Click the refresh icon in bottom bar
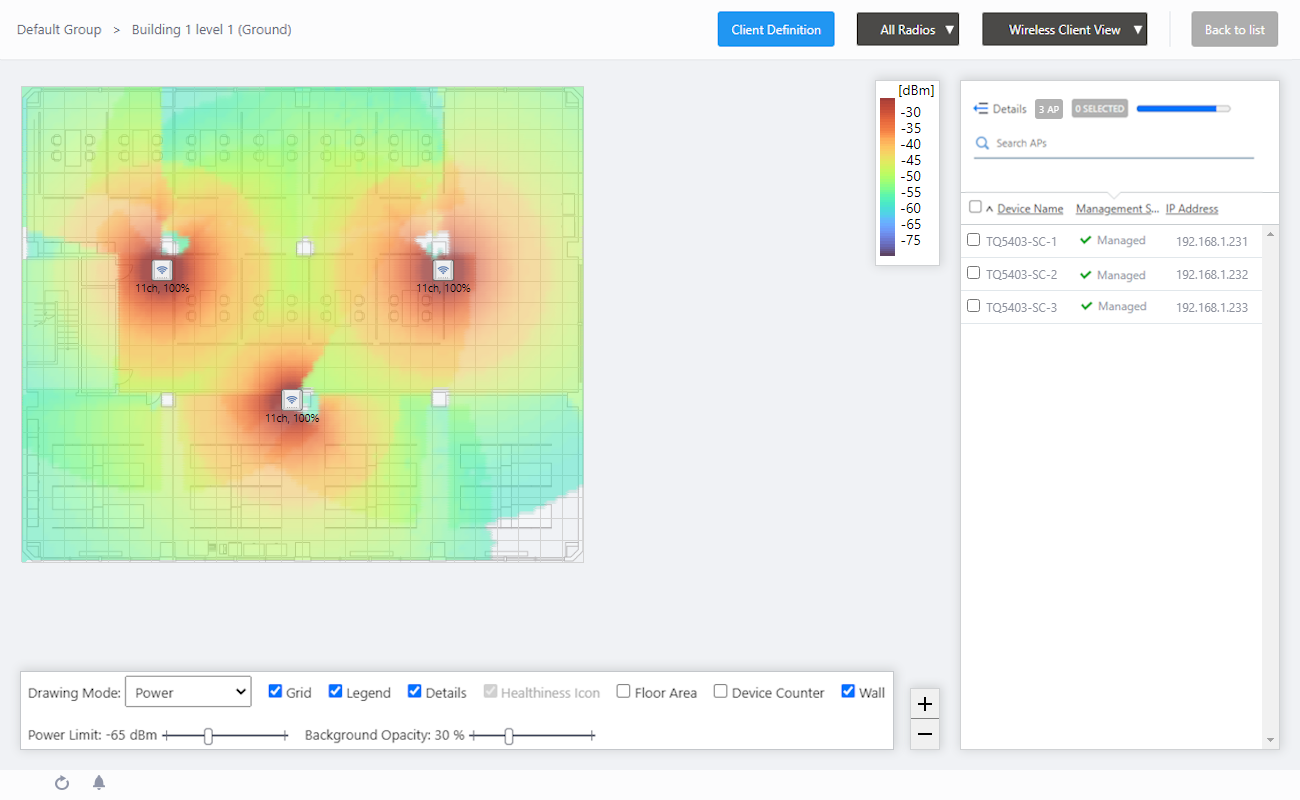 point(62,783)
